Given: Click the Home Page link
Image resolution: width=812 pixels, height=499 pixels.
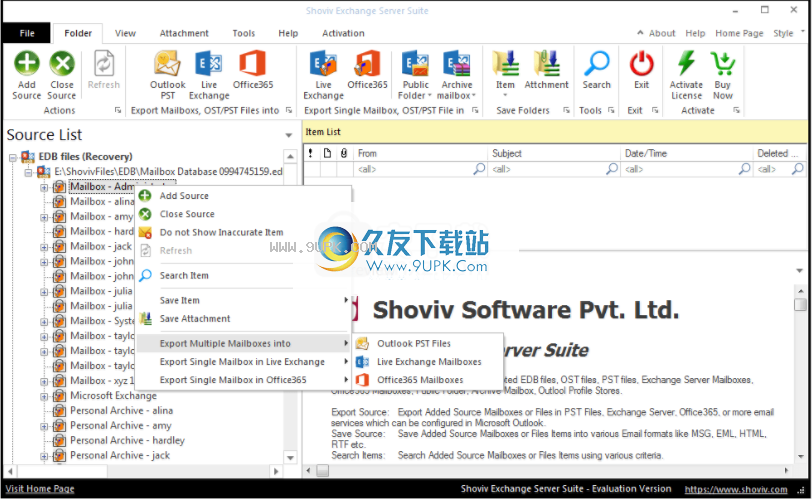Looking at the screenshot, I should coord(739,33).
